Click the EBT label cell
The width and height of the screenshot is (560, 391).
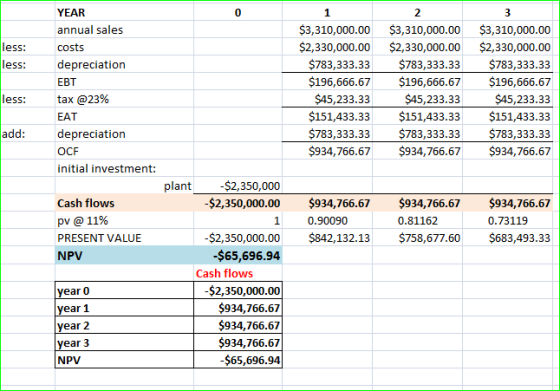[x=124, y=82]
